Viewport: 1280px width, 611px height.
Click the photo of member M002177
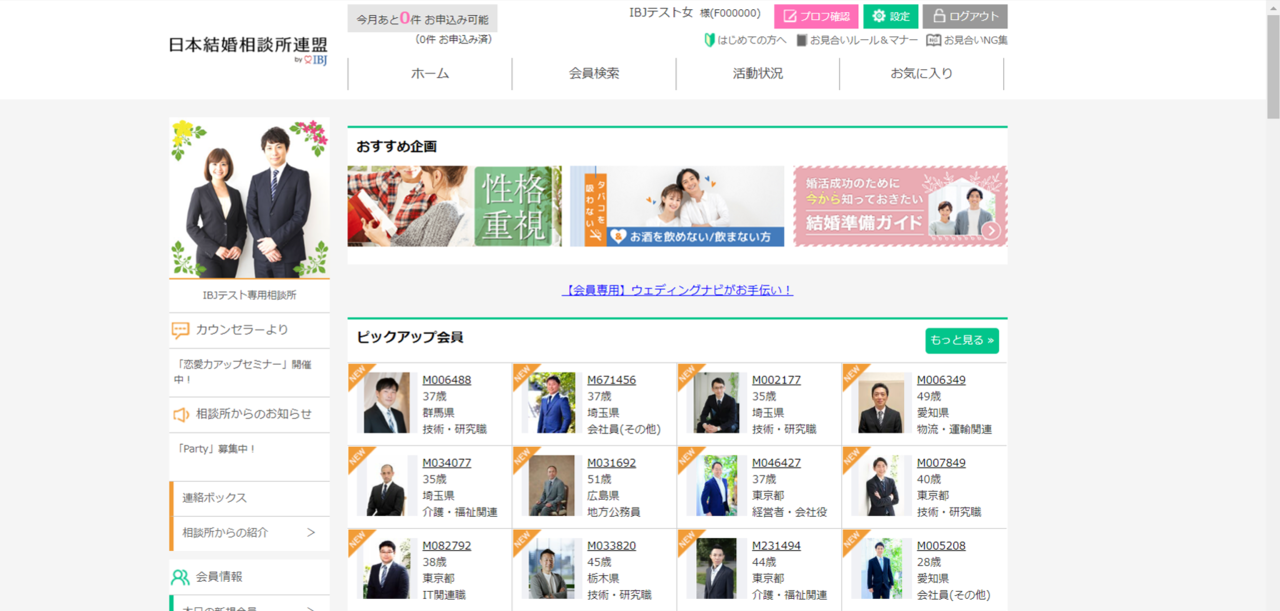coord(716,403)
